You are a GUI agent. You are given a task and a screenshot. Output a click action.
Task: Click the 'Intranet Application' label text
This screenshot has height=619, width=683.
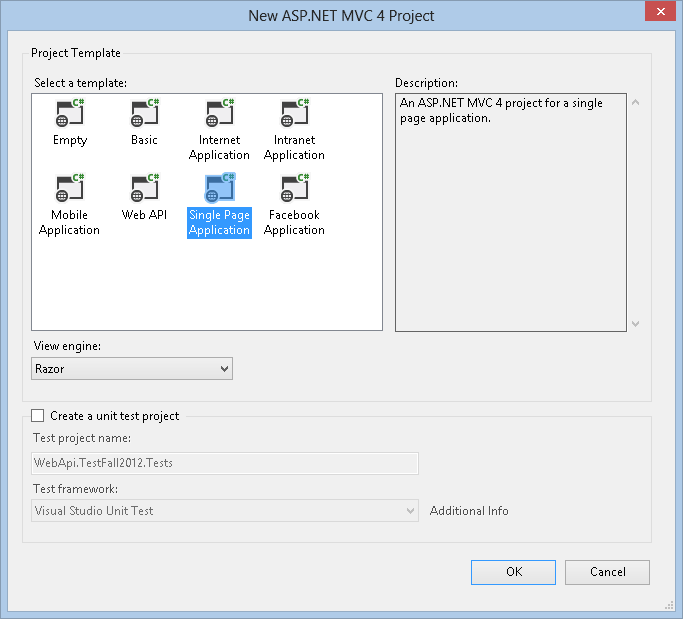coord(294,147)
